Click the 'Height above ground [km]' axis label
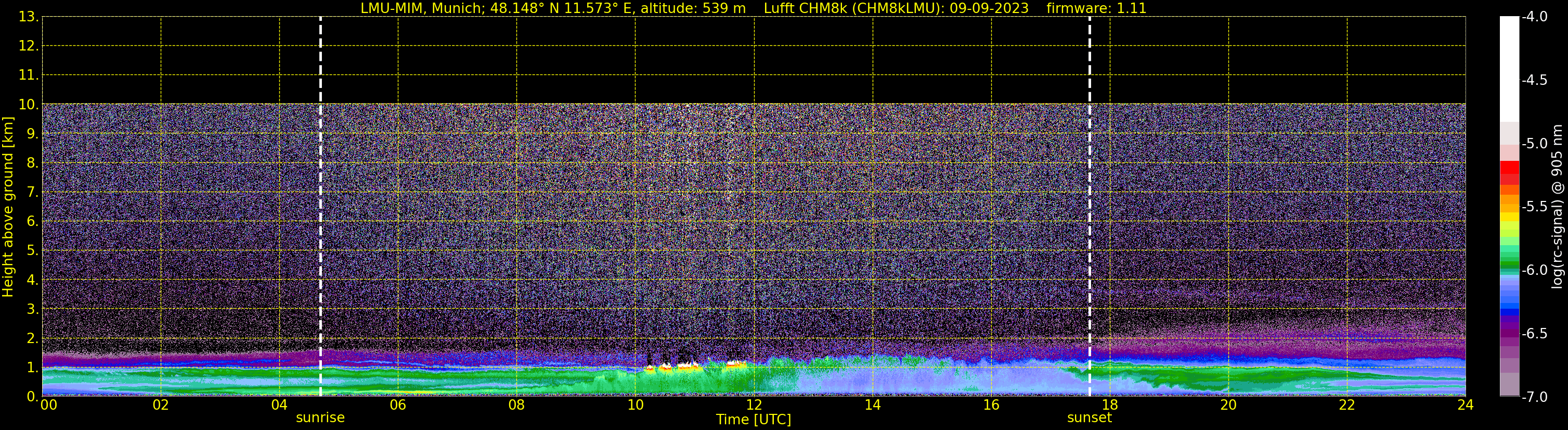This screenshot has width=1568, height=430. coord(8,207)
